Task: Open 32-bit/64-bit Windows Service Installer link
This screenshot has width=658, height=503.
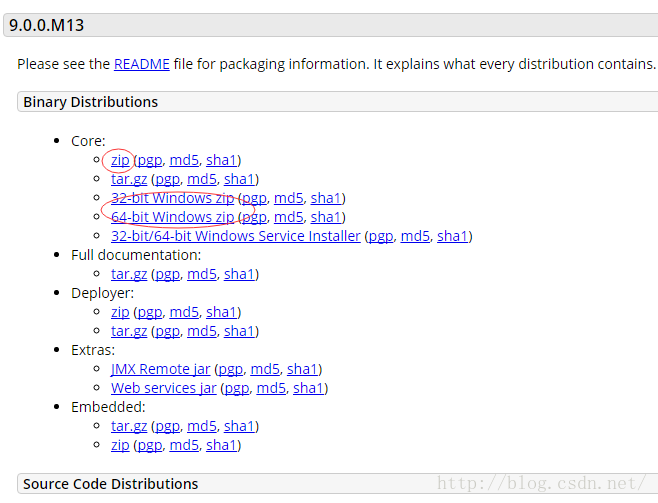Action: (x=235, y=236)
